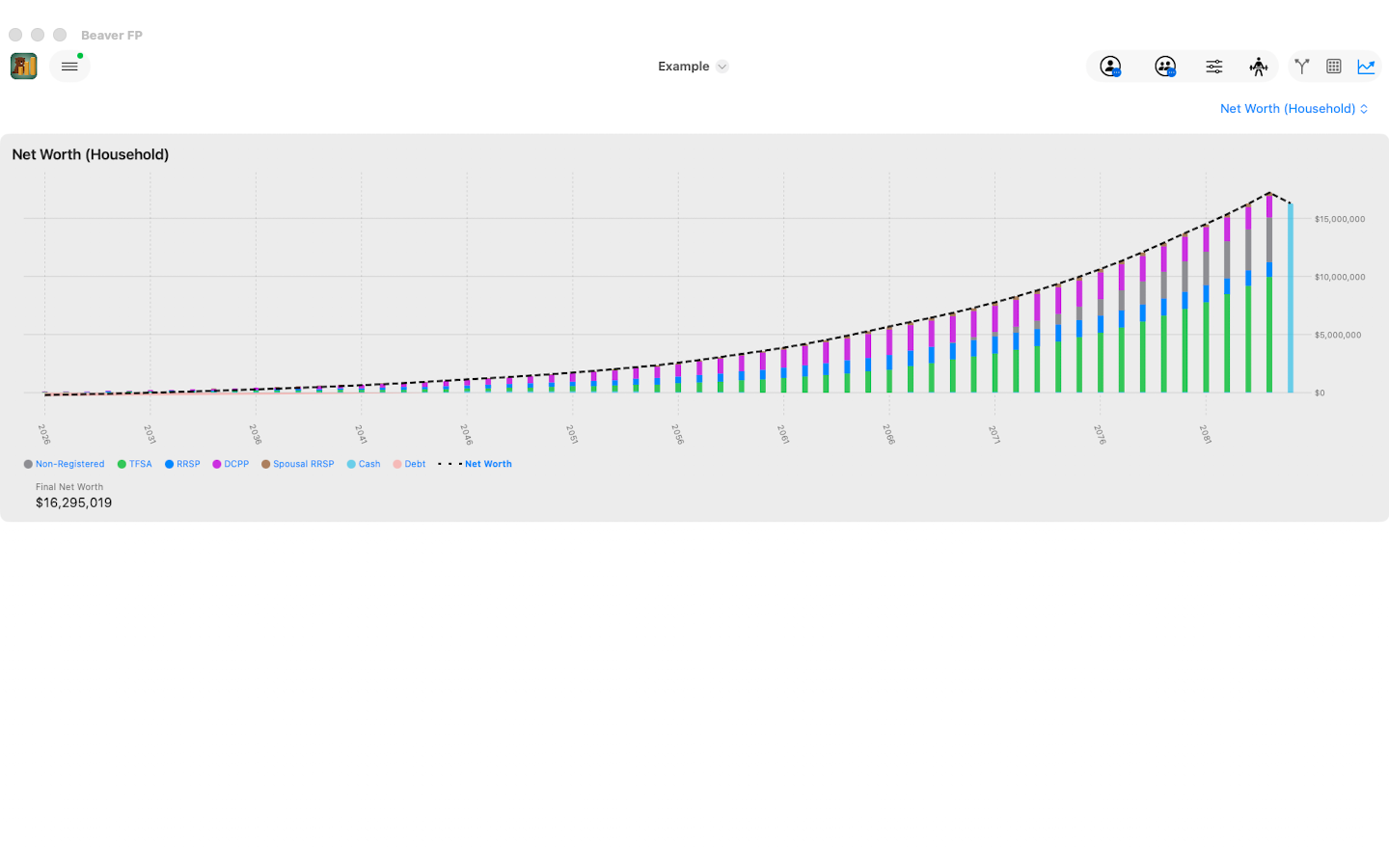The height and width of the screenshot is (868, 1389).
Task: Click the 2041 axis year label
Action: (x=361, y=435)
